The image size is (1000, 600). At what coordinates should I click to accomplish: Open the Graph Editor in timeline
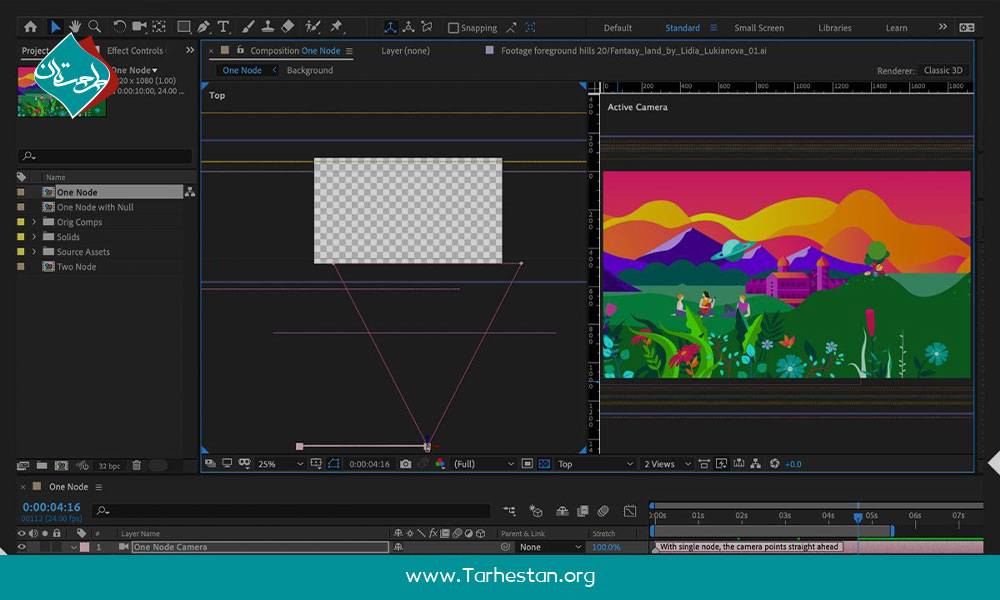(629, 511)
